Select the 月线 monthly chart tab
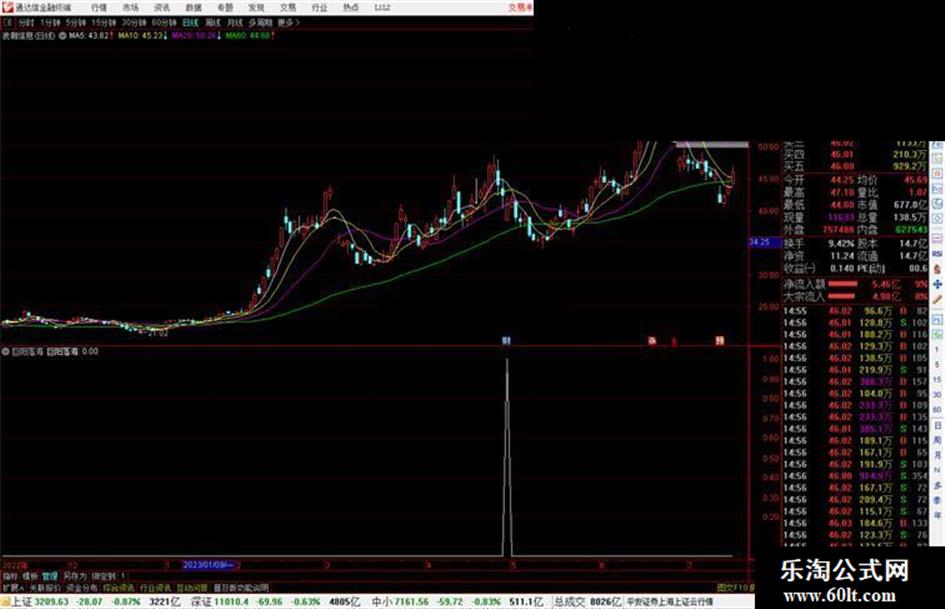The width and height of the screenshot is (945, 609). tap(234, 22)
